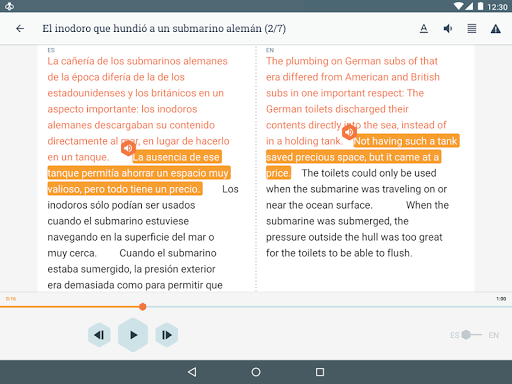This screenshot has height=384, width=512.
Task: Tap the Spanish sentence audio speaker badge
Action: [128, 148]
